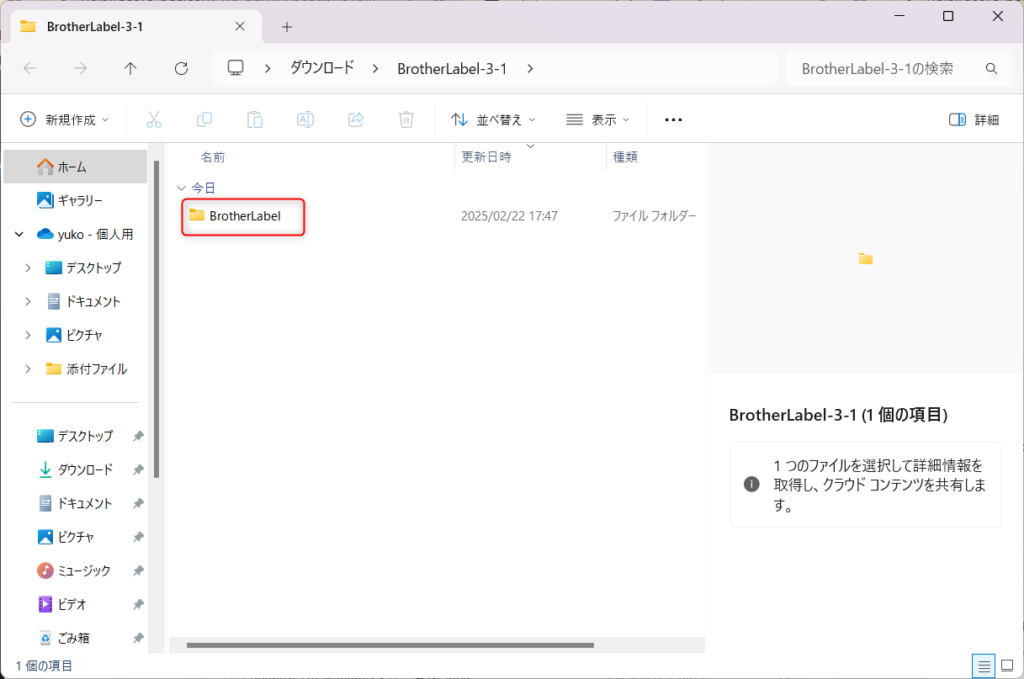Screen dimensions: 1024x679
Task: Sort by 更新日時 column header
Action: pyautogui.click(x=487, y=157)
